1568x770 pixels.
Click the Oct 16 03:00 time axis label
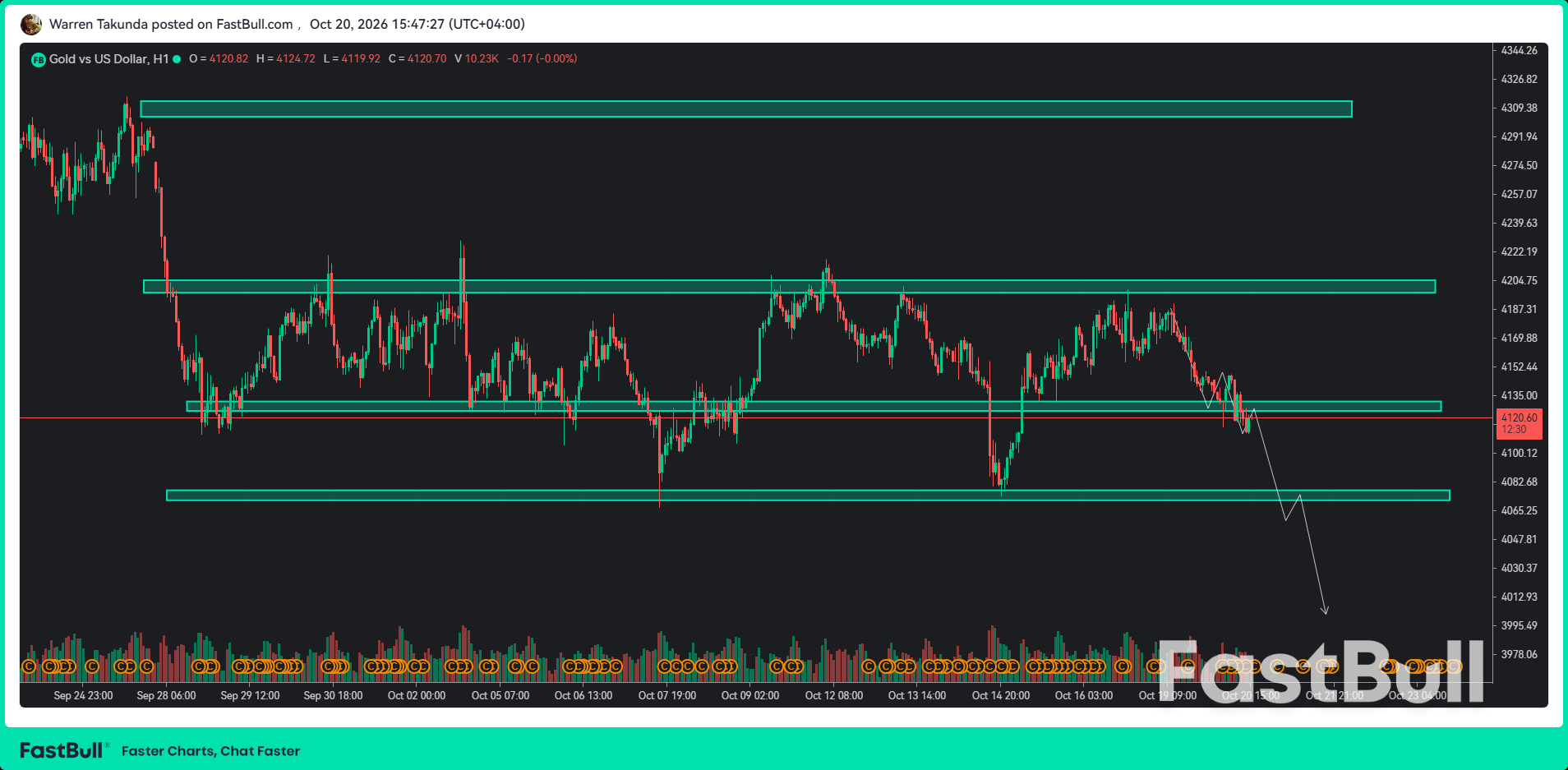pyautogui.click(x=1084, y=696)
